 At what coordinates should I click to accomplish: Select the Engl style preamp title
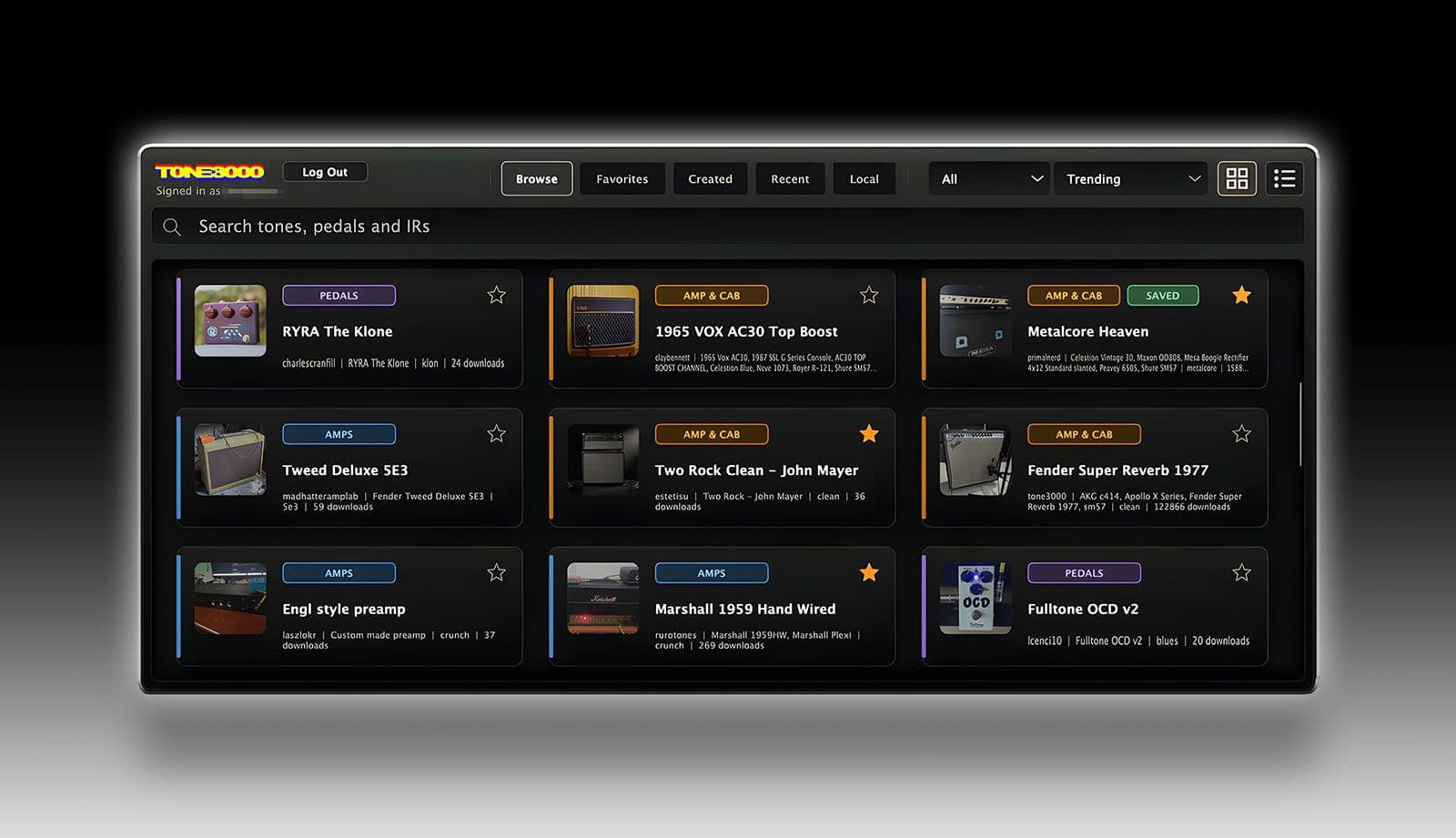344,610
